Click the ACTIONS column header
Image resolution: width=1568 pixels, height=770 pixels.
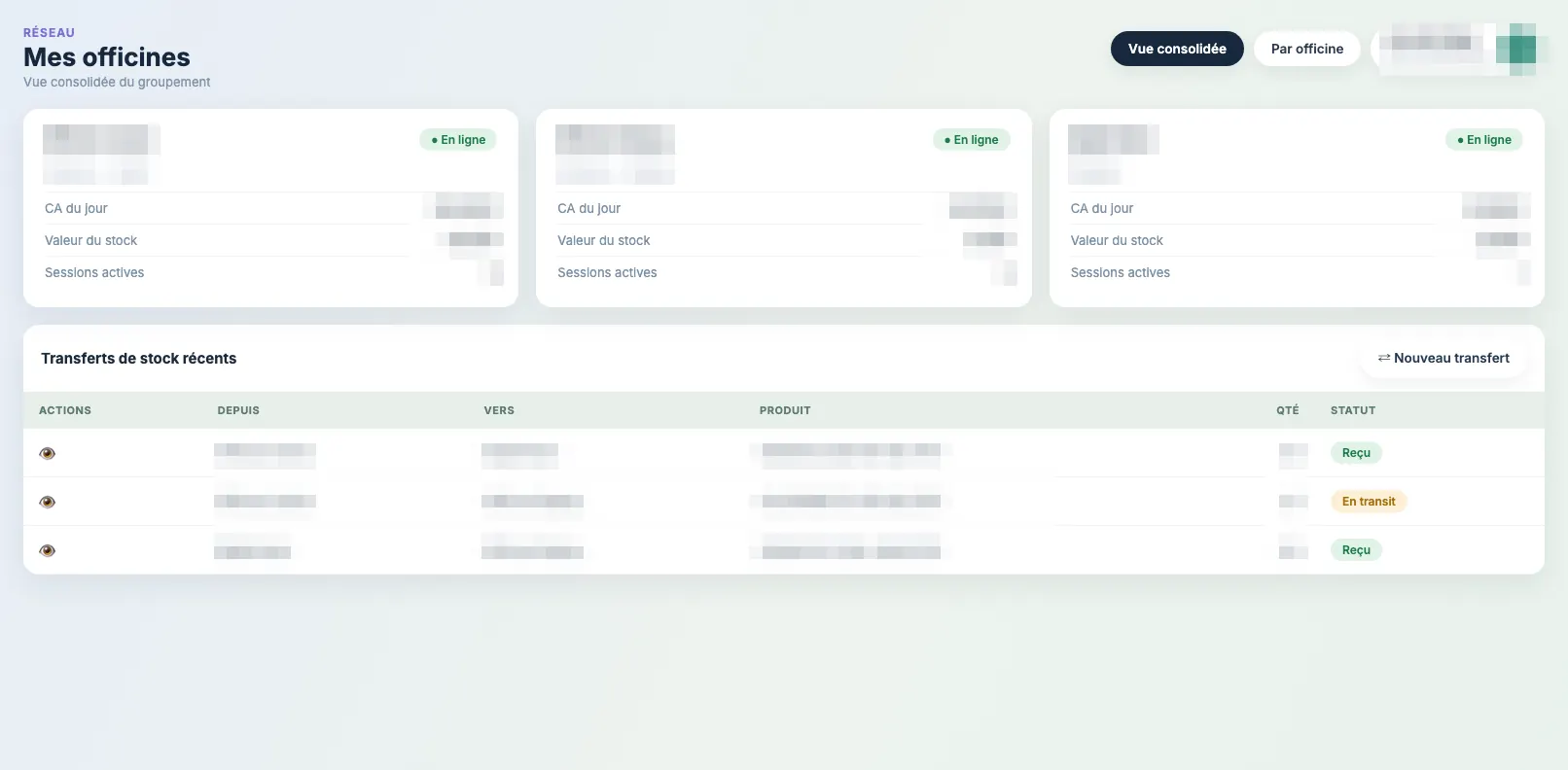[x=65, y=410]
